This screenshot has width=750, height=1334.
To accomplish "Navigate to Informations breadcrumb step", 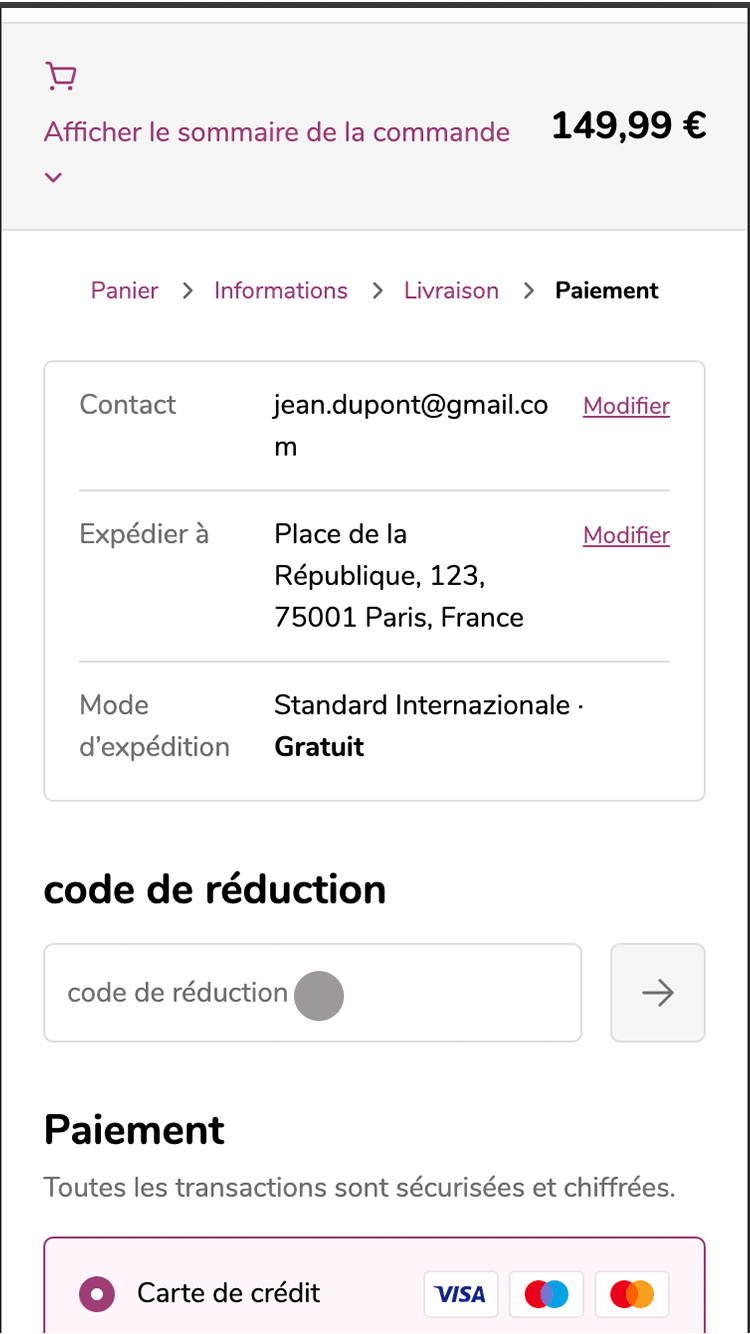I will pos(281,291).
